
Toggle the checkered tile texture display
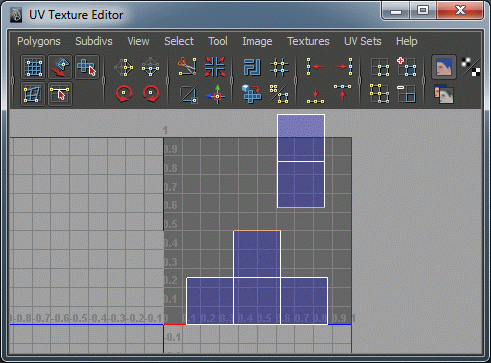click(x=471, y=67)
